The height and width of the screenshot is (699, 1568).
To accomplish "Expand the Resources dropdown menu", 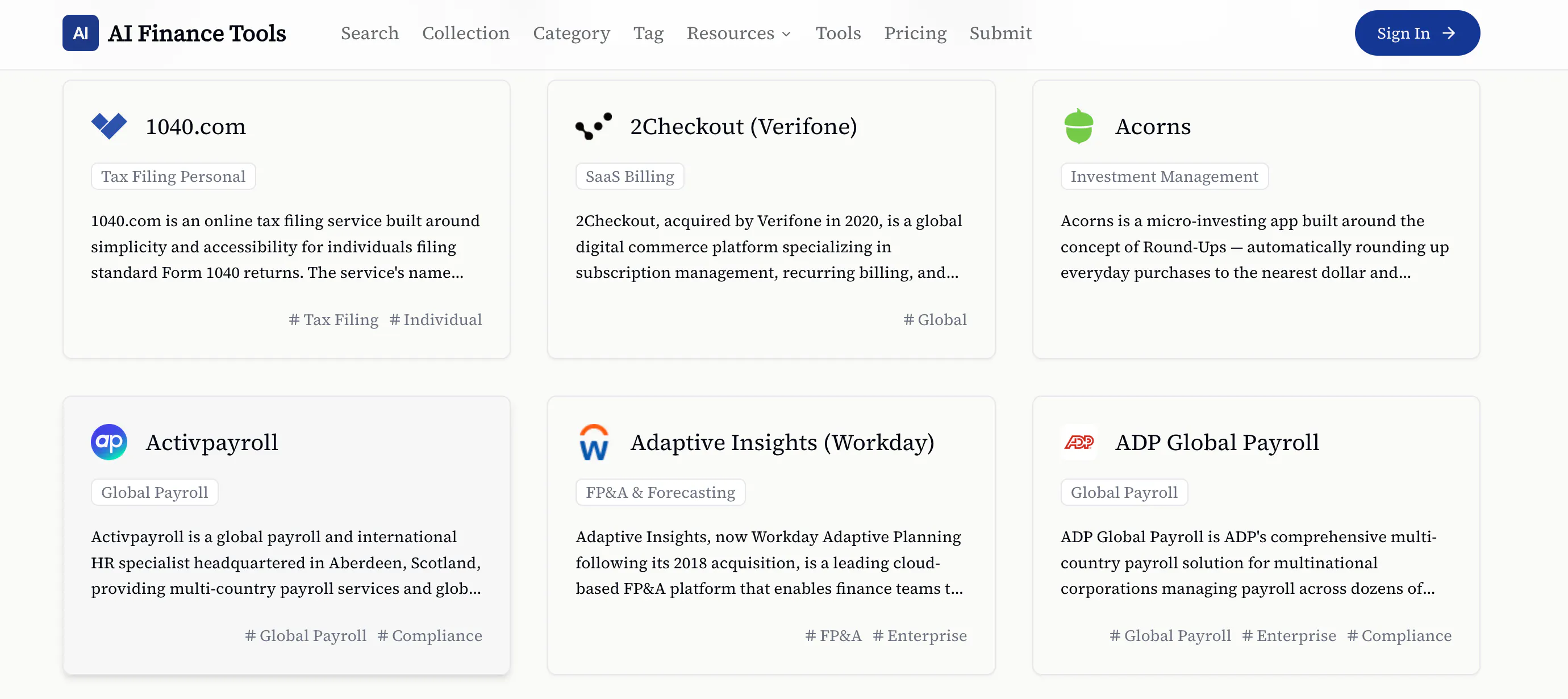I will 739,33.
